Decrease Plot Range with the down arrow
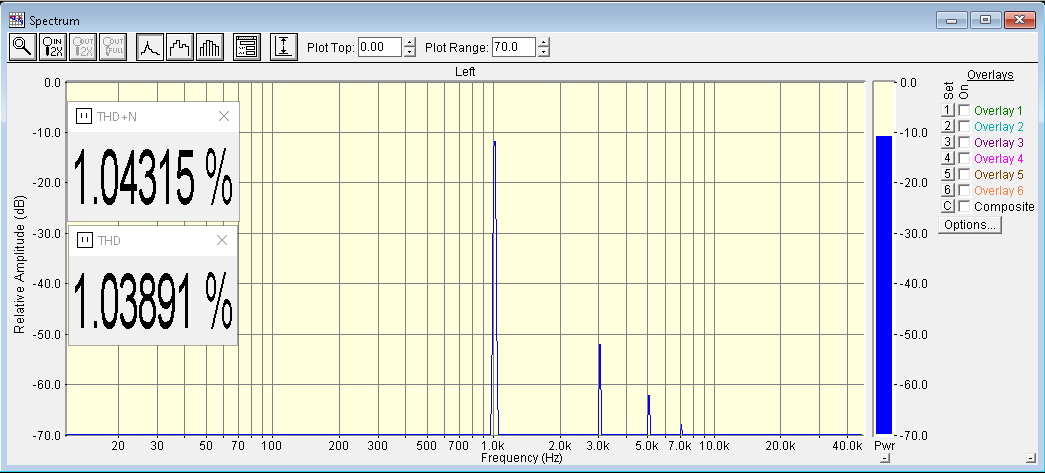 pyautogui.click(x=543, y=52)
